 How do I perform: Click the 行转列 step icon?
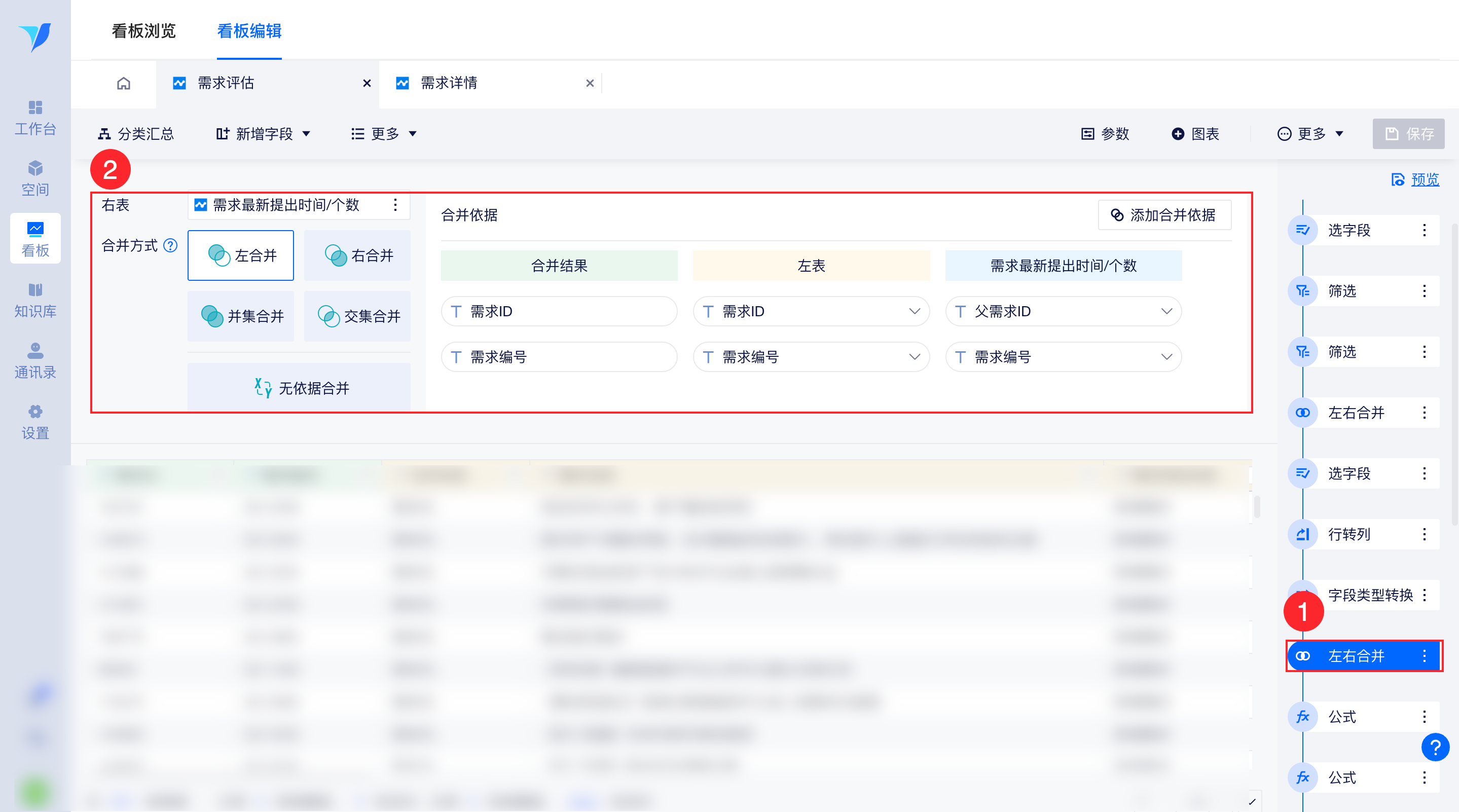[1303, 534]
